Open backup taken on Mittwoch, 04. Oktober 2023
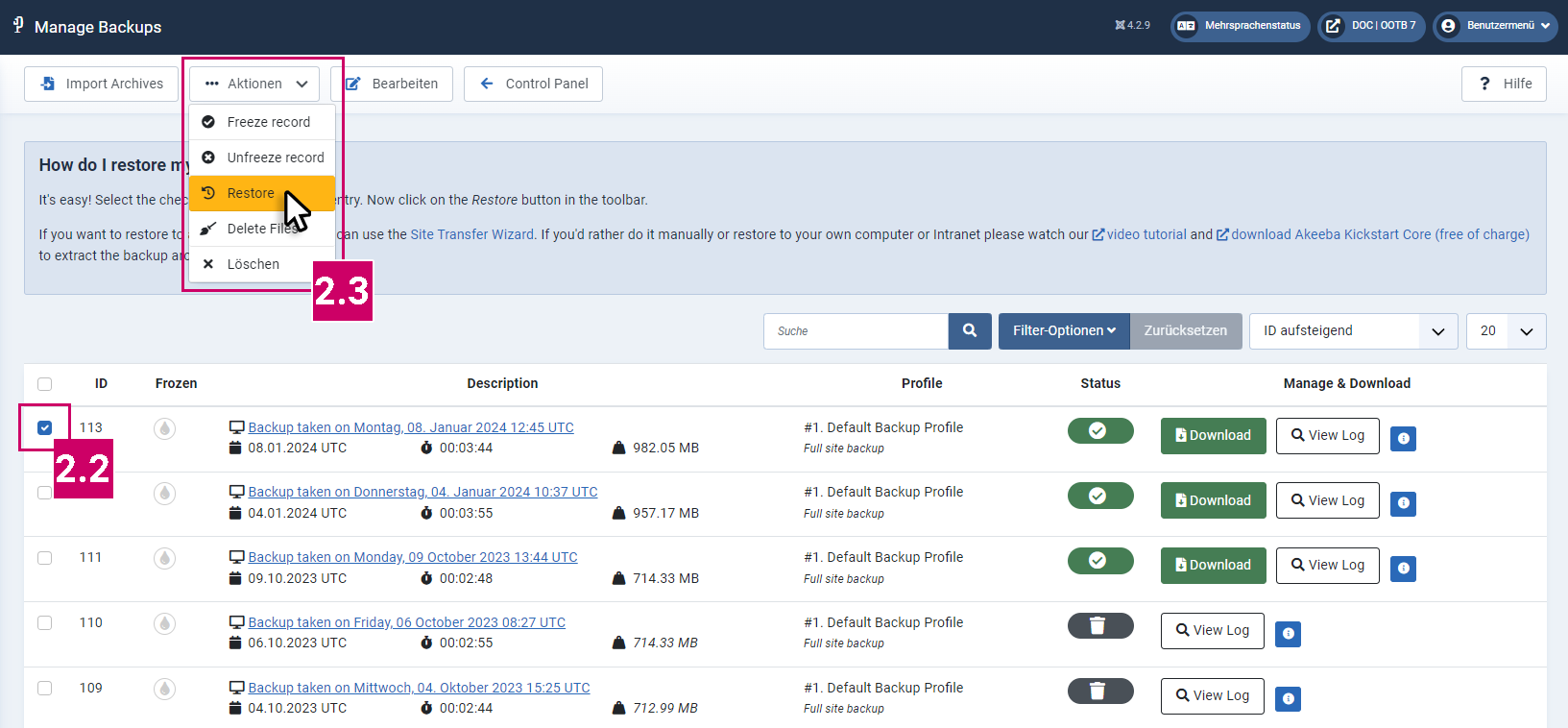The height and width of the screenshot is (728, 1568). (419, 688)
